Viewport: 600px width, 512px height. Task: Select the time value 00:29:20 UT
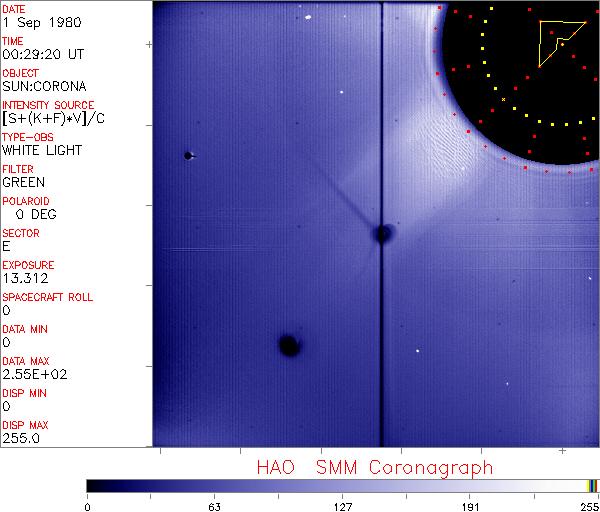point(43,55)
